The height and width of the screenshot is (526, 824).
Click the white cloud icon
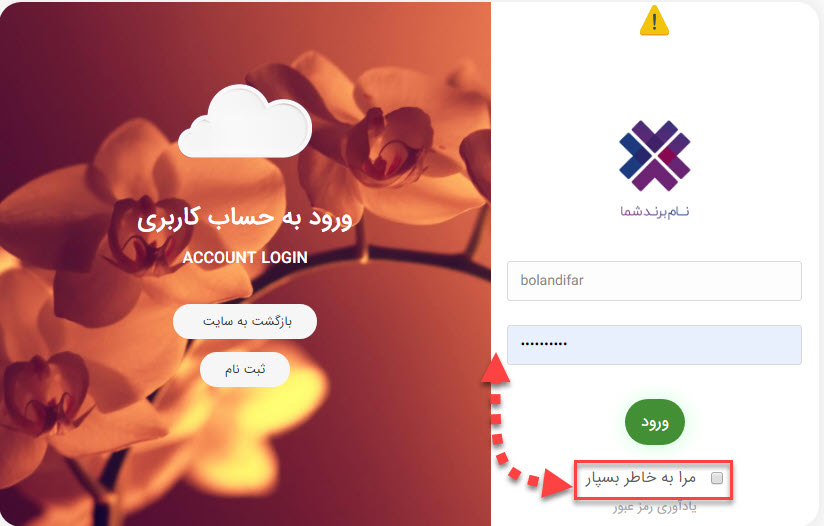(x=245, y=121)
